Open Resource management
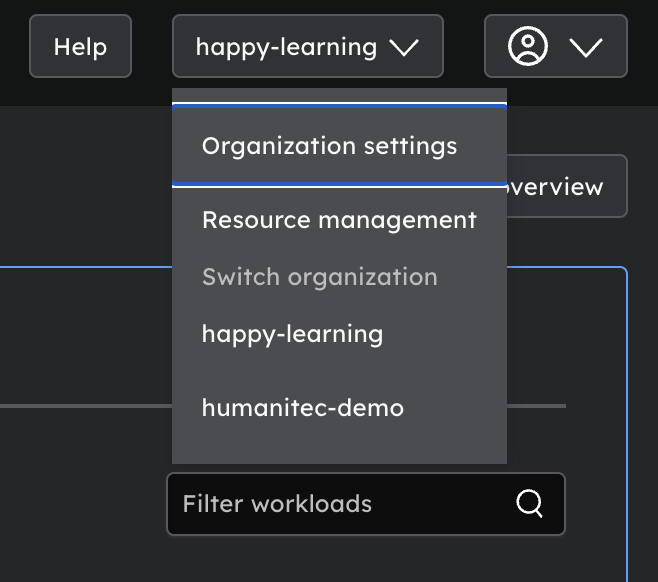 coord(339,220)
